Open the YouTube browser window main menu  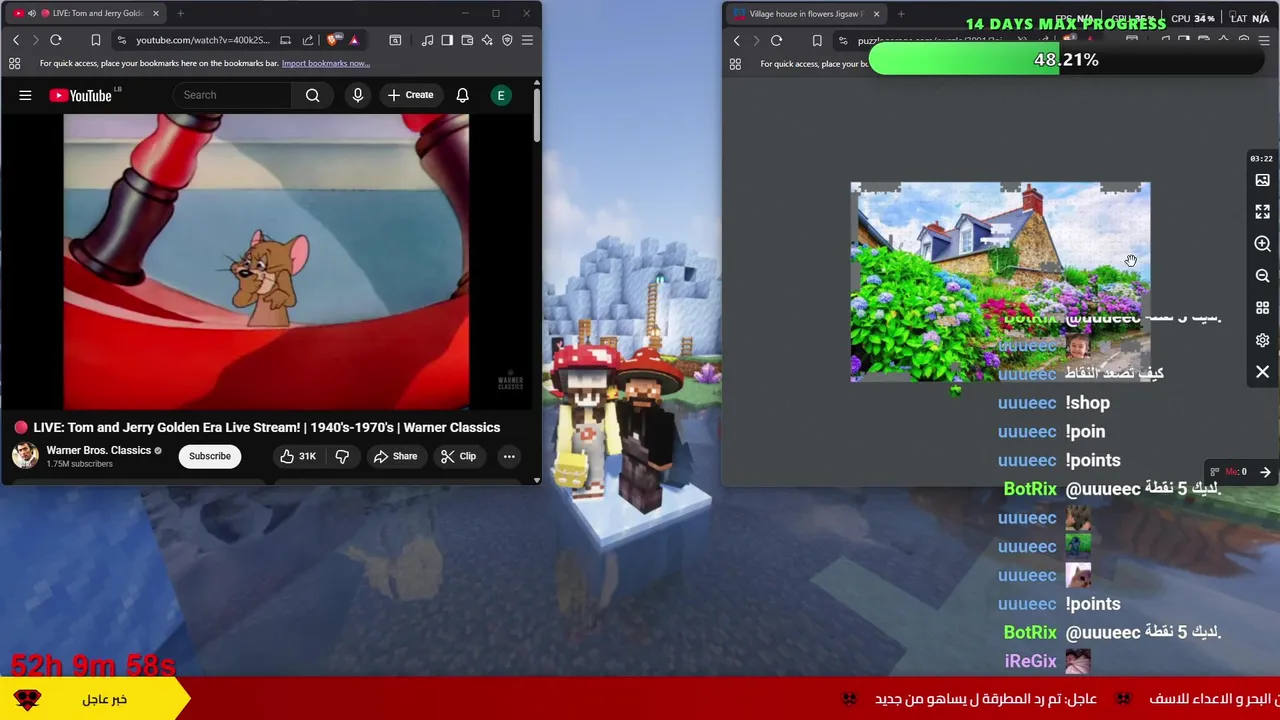pyautogui.click(x=527, y=40)
